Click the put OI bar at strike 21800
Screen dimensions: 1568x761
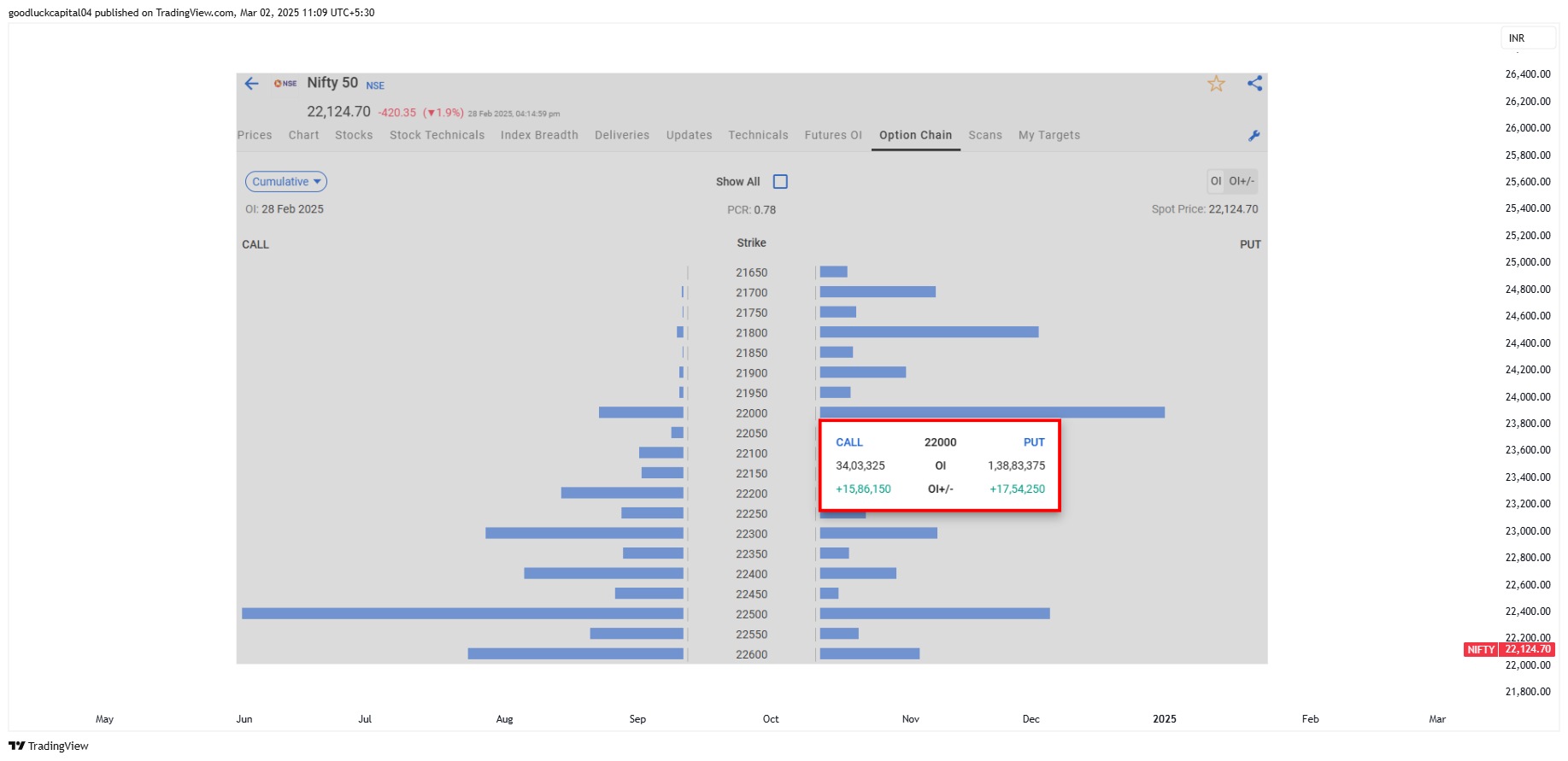point(929,332)
